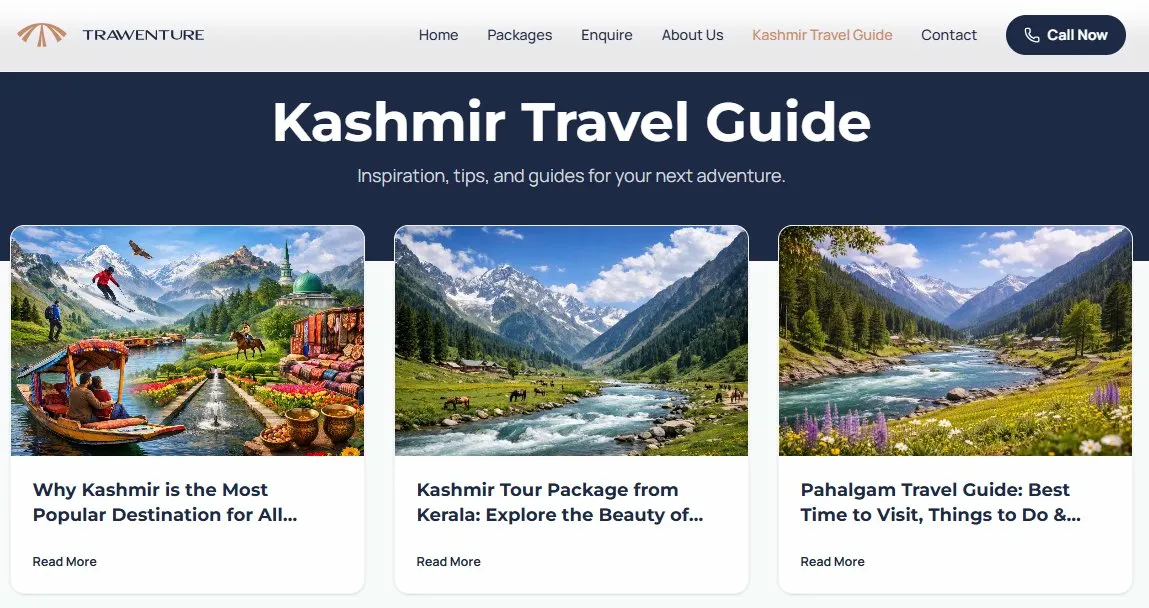Click the Trawenture logo icon

click(x=42, y=34)
